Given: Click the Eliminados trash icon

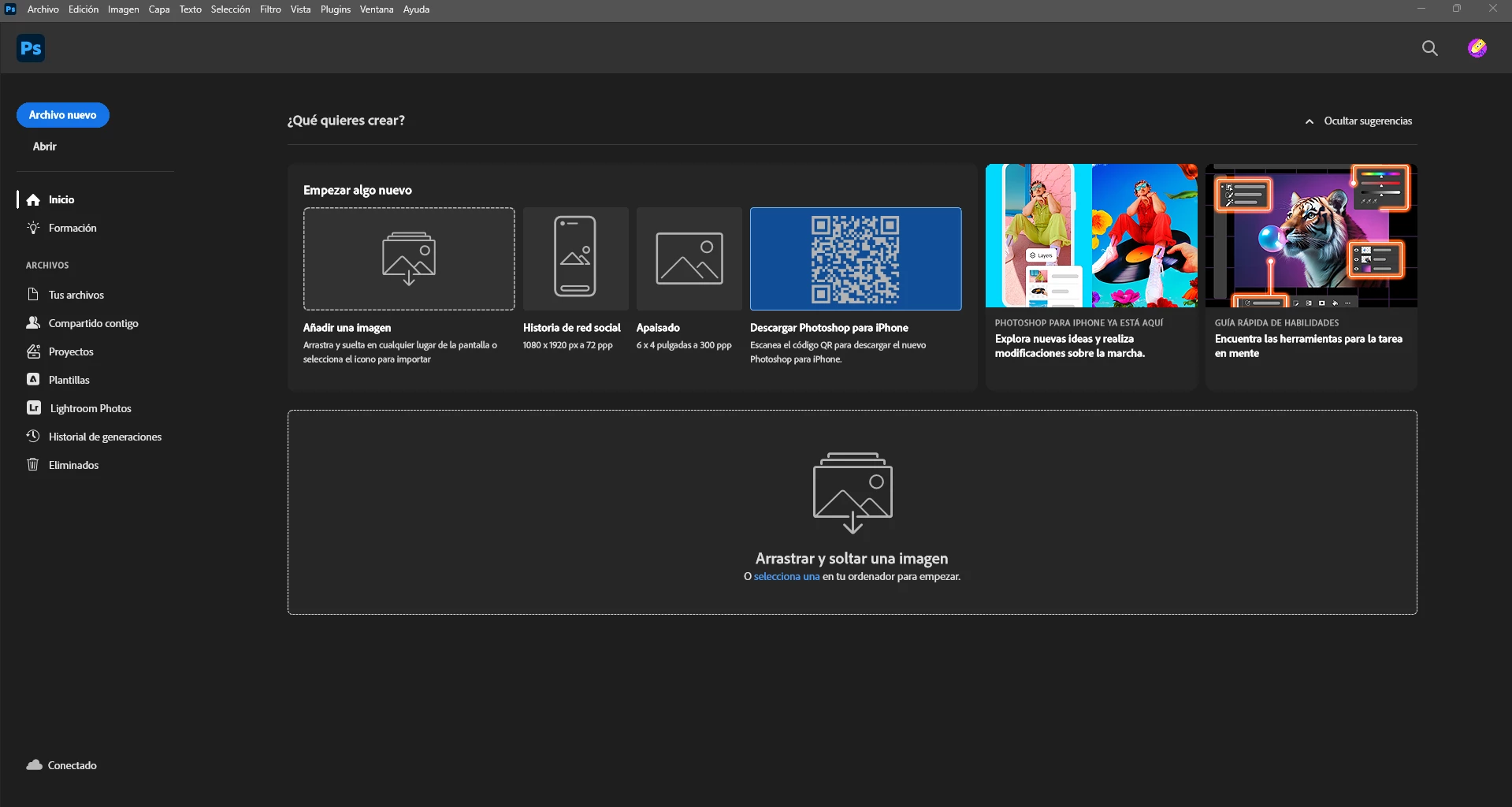Looking at the screenshot, I should pyautogui.click(x=33, y=464).
